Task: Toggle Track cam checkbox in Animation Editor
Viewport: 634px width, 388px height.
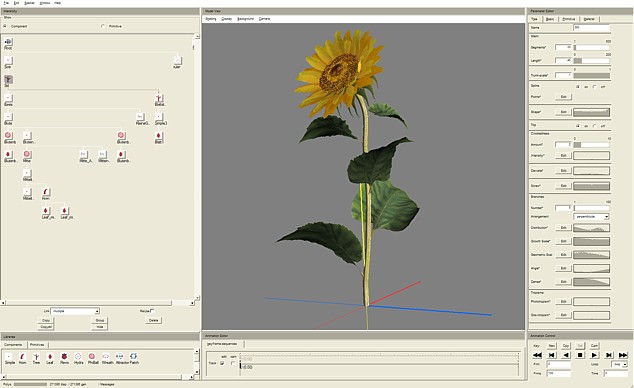Action: [x=233, y=363]
